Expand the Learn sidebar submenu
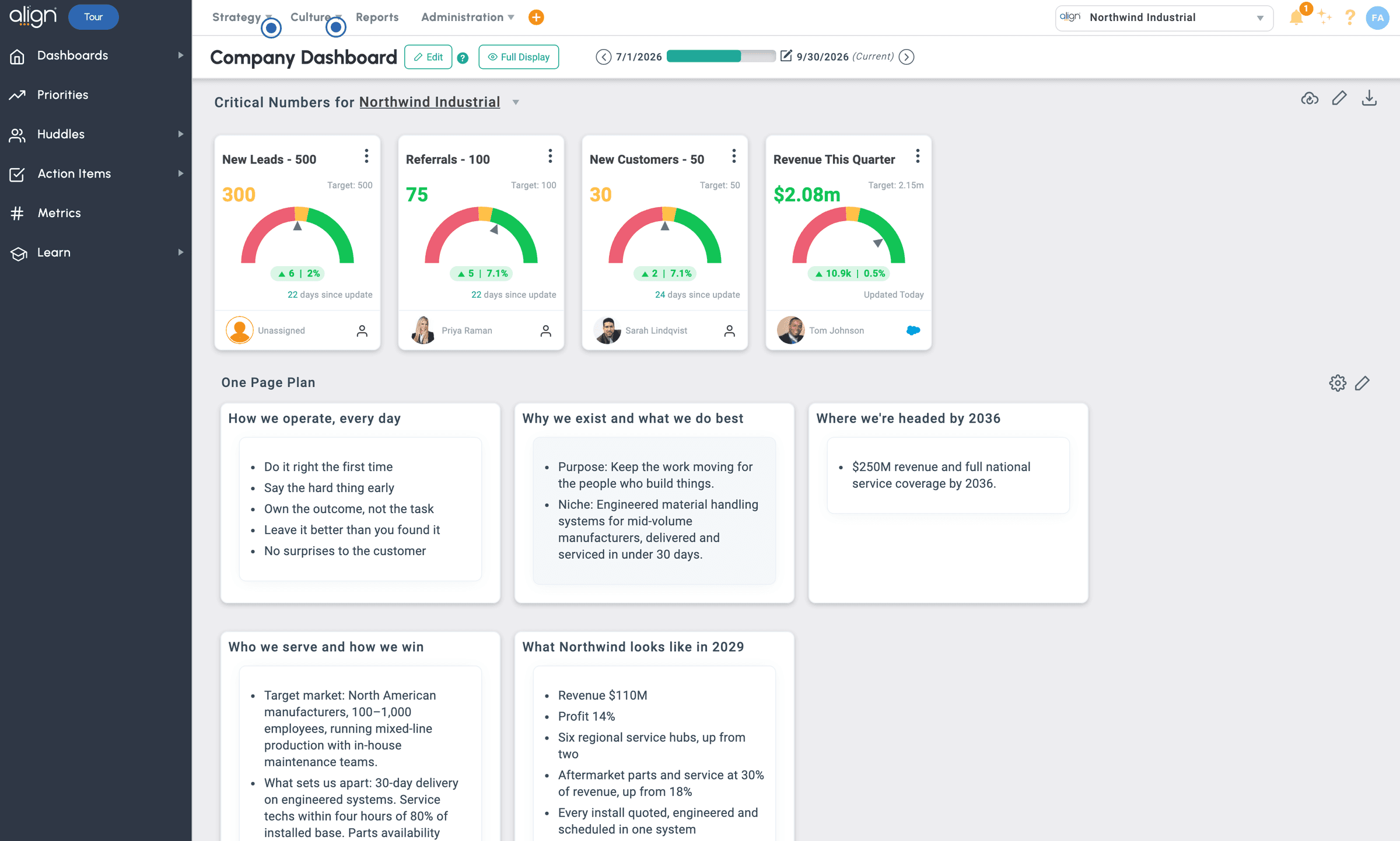 [181, 252]
